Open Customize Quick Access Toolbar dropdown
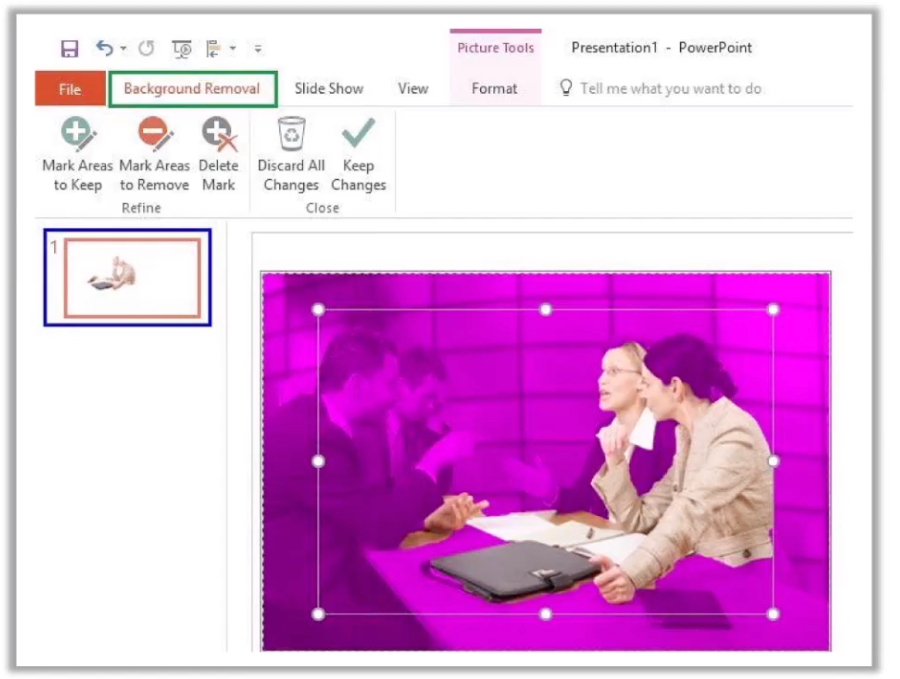The width and height of the screenshot is (900, 679). click(x=258, y=49)
